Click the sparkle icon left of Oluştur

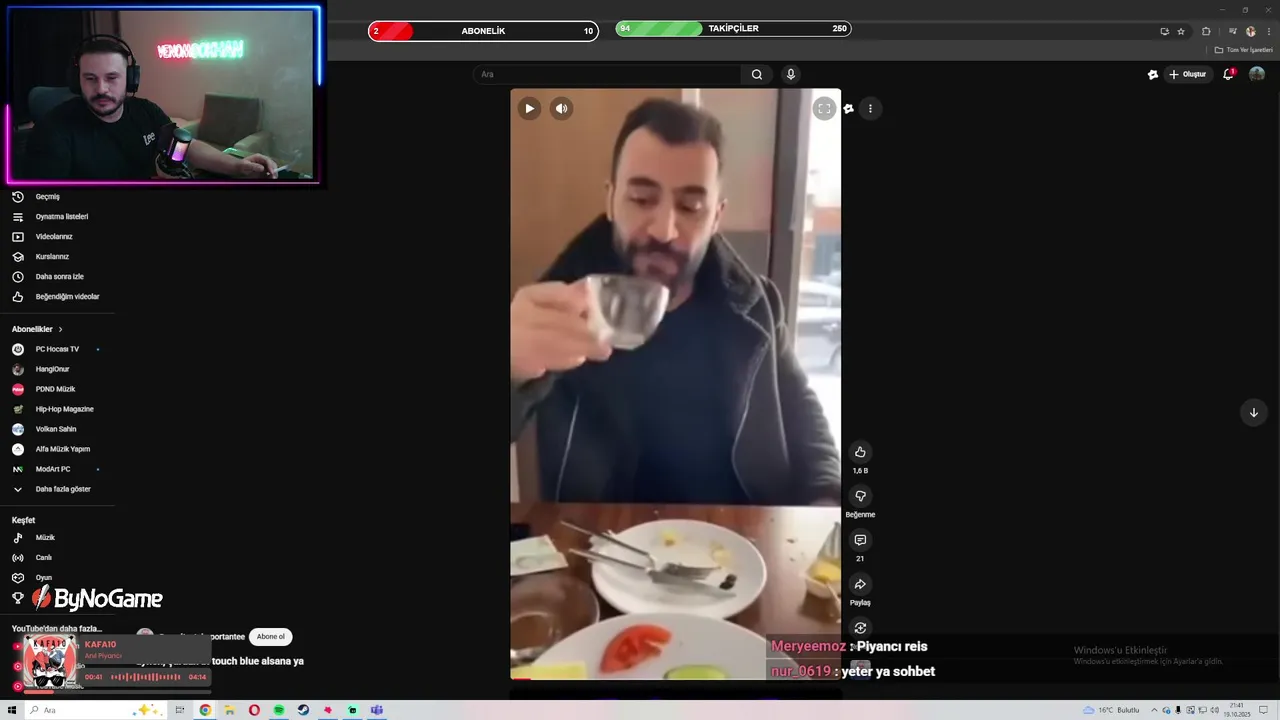(1153, 74)
